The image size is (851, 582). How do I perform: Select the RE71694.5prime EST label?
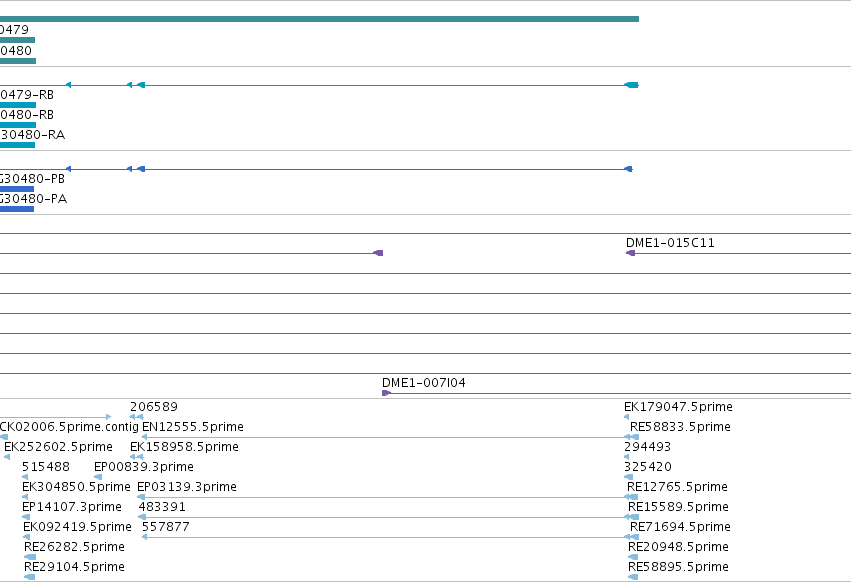pos(680,527)
